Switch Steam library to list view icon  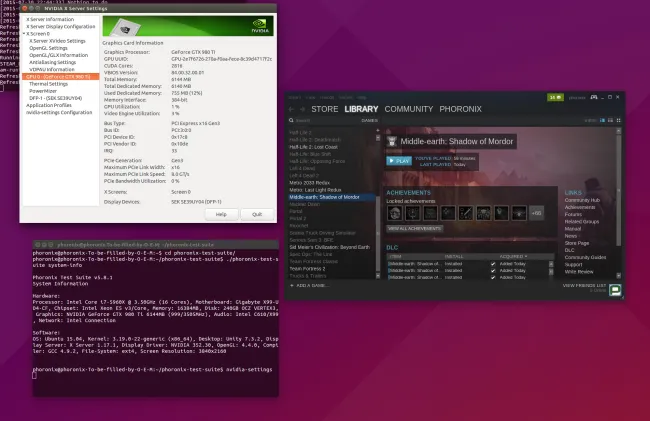tap(610, 121)
